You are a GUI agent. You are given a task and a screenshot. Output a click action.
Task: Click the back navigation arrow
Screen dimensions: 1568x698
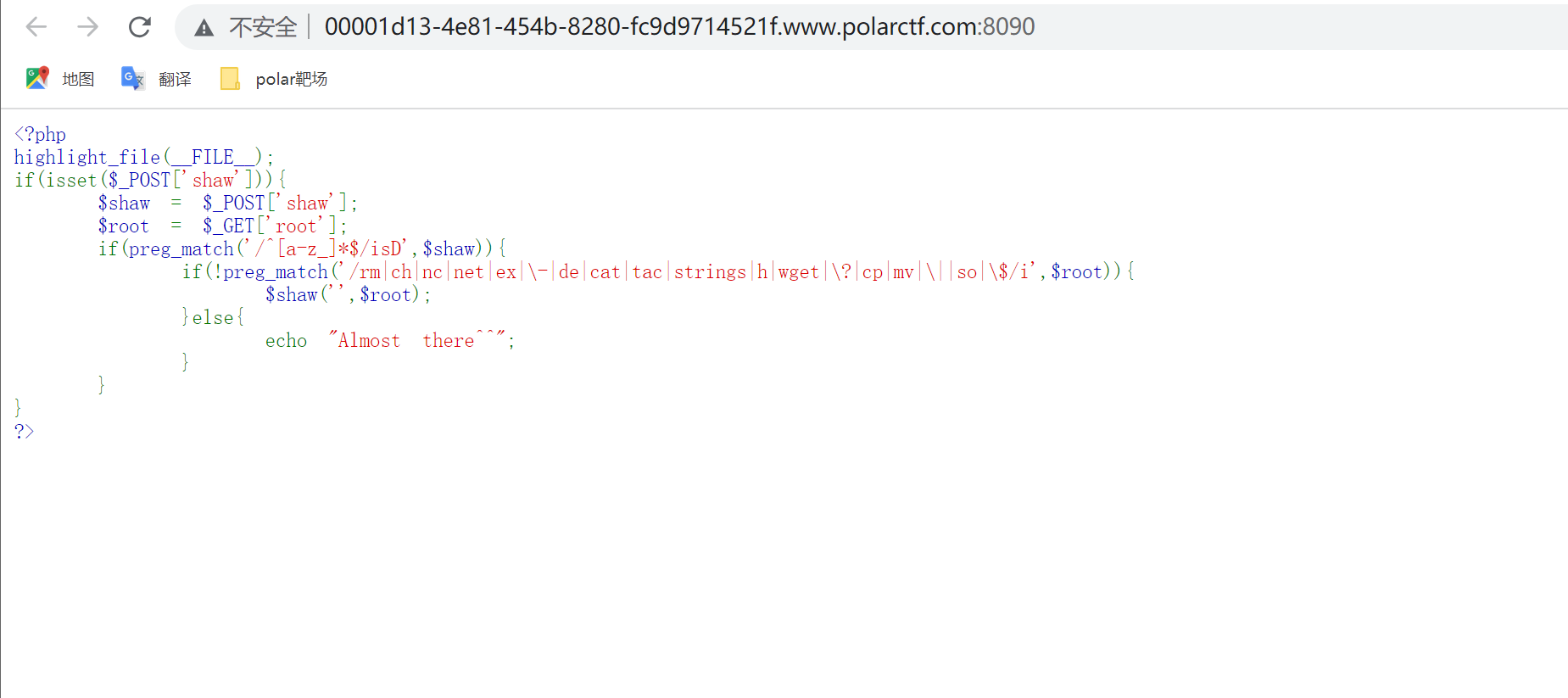(x=35, y=26)
